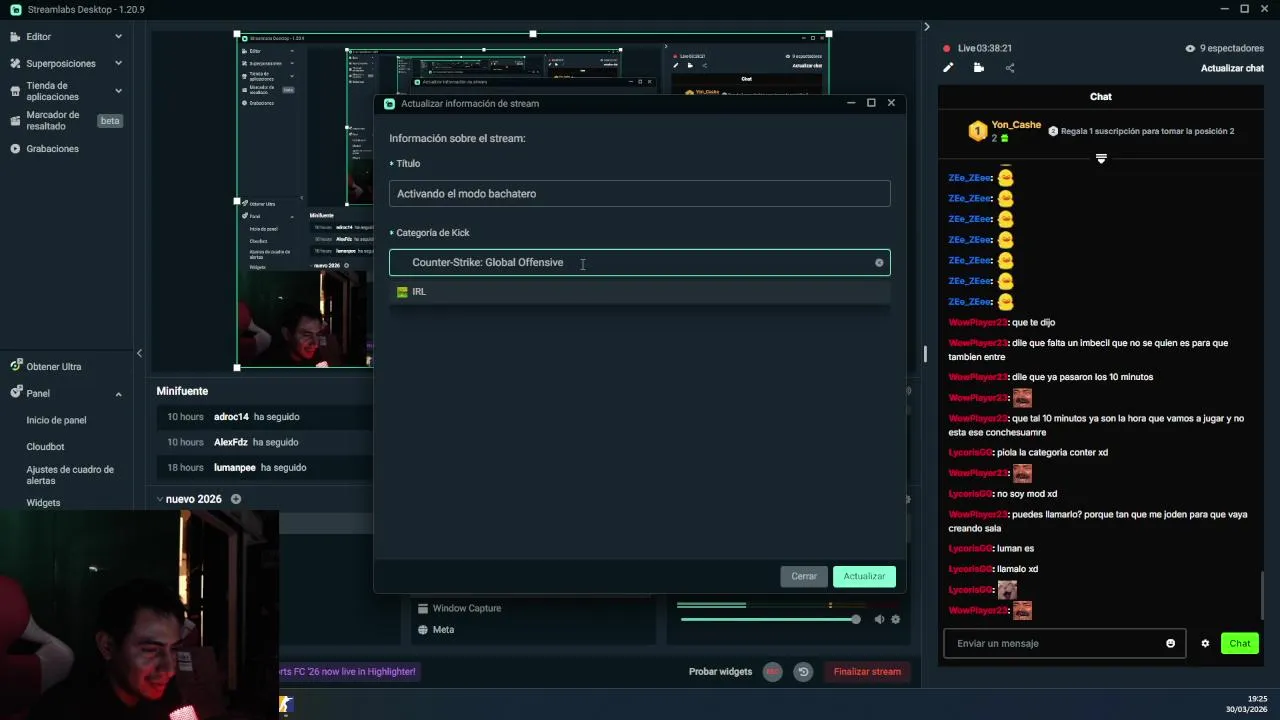
Task: Click the share icon beside the camera icon
Action: 1010,68
